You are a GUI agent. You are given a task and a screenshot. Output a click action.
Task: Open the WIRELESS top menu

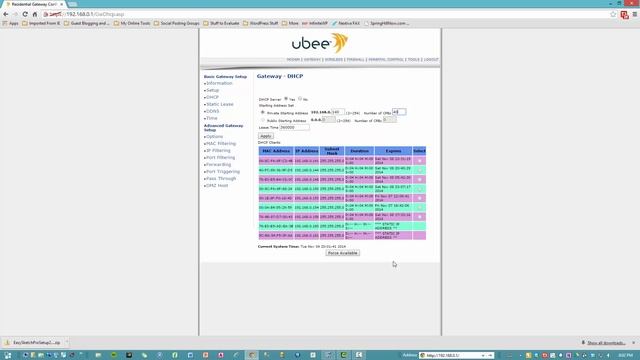(333, 60)
